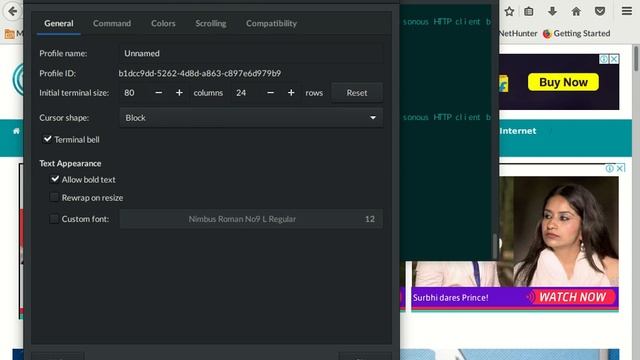Open the Scrolling tab
Screen dimensions: 640x360
pyautogui.click(x=211, y=23)
